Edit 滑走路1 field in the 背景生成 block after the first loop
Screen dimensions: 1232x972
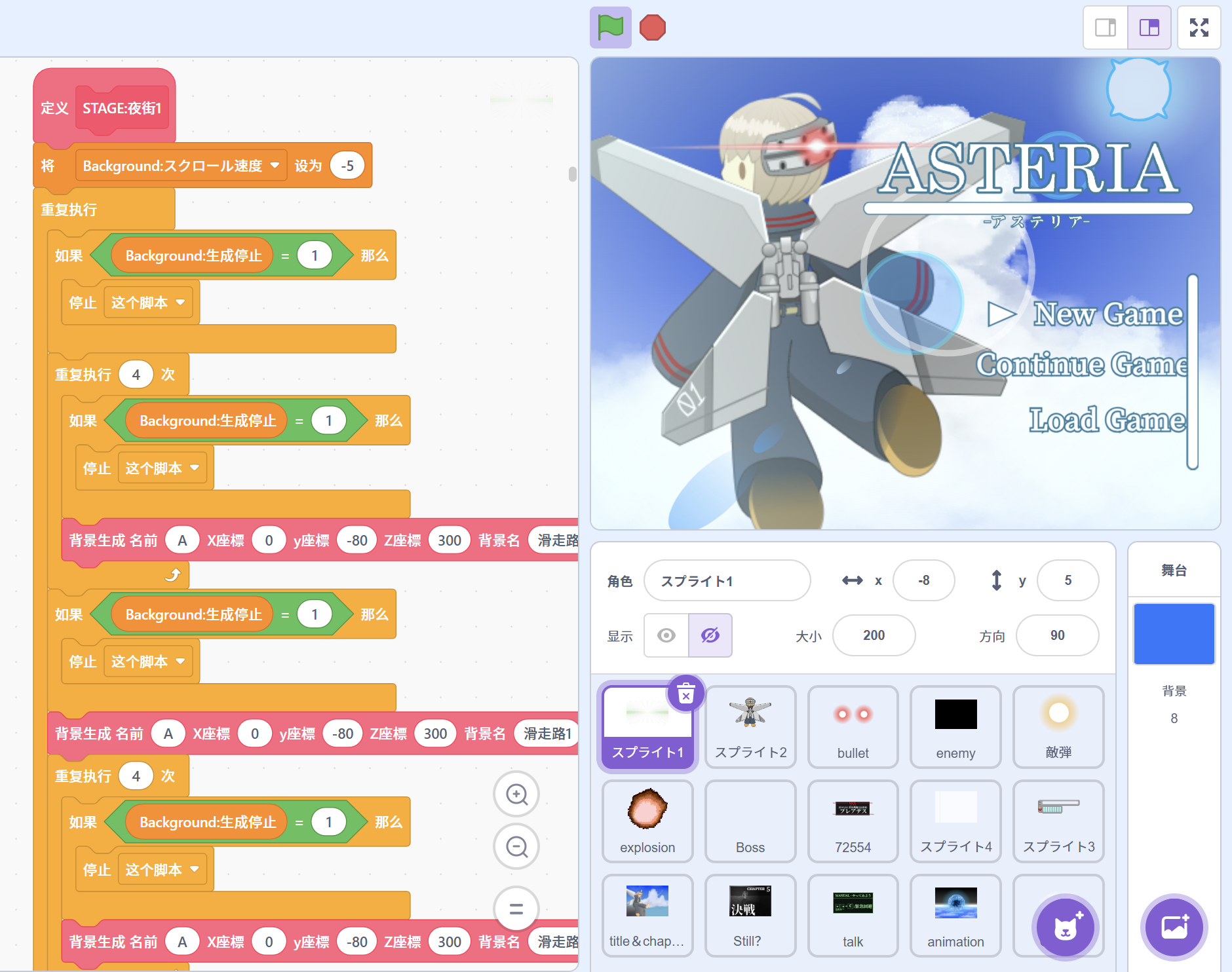[x=547, y=734]
